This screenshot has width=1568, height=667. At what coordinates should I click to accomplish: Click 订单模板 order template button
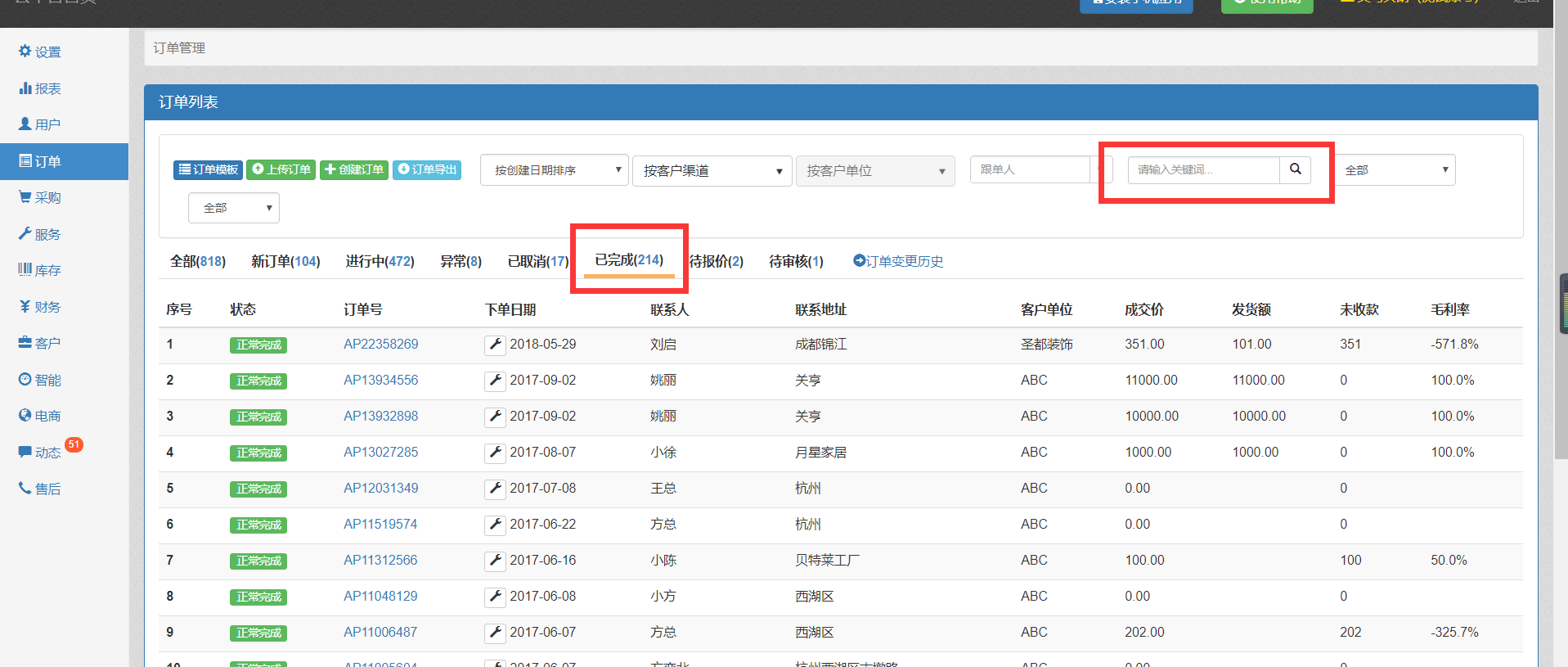coord(208,169)
